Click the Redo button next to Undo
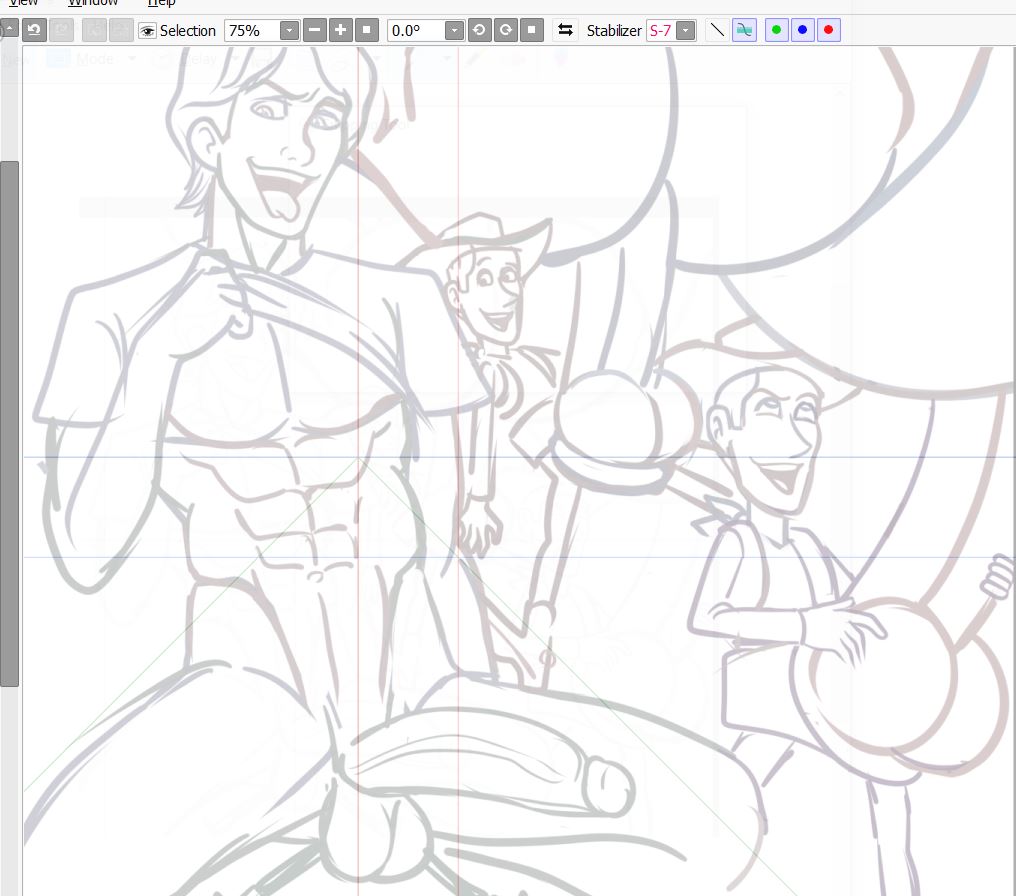The image size is (1016, 896). (x=60, y=30)
